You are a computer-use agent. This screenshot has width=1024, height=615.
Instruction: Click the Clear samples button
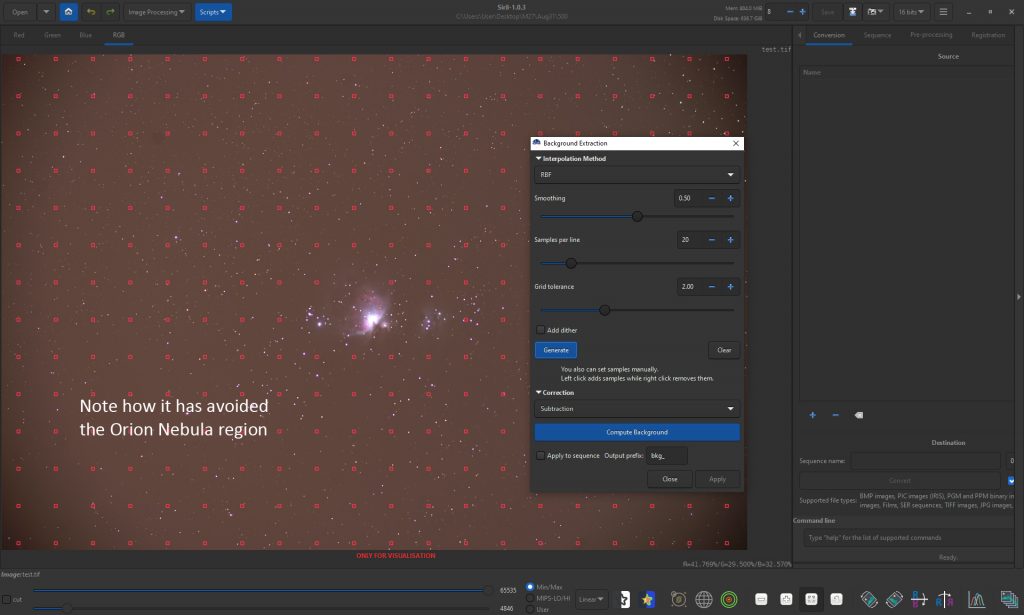click(724, 350)
